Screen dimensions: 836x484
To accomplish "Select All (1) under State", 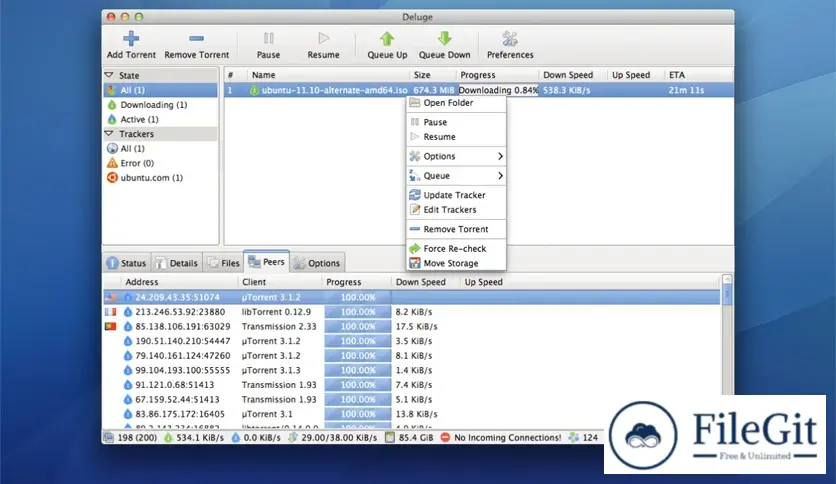I will [160, 90].
